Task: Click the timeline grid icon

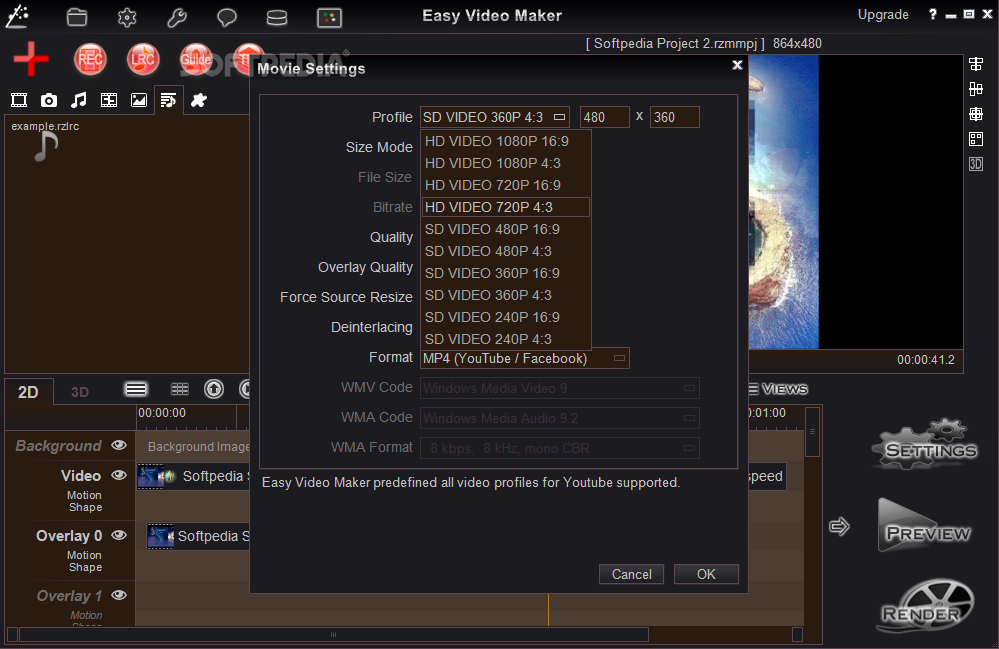Action: pos(180,389)
